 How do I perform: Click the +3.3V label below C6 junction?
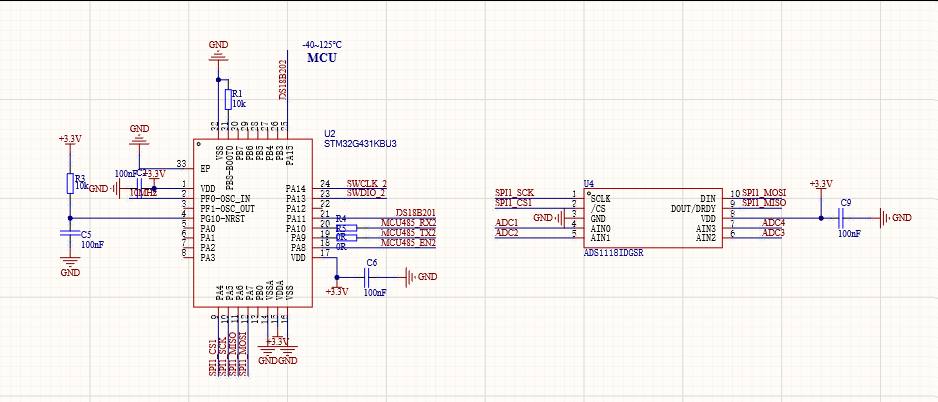tap(336, 292)
